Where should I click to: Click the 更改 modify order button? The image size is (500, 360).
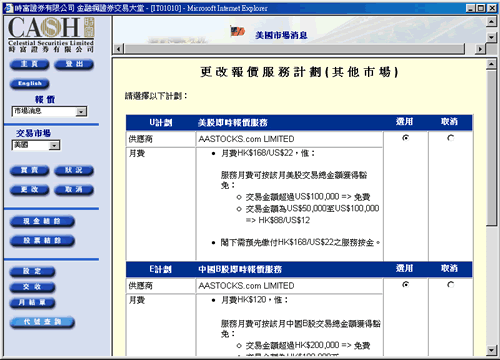[x=30, y=190]
